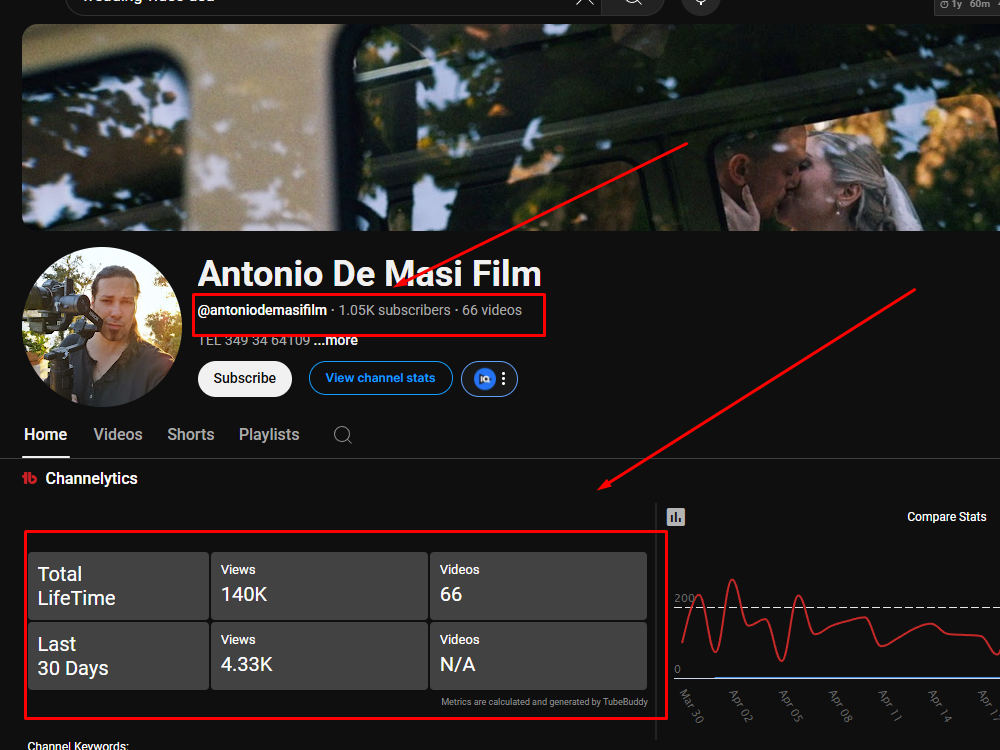Click the search magnifier button in top bar
Image resolution: width=1000 pixels, height=750 pixels.
[x=633, y=4]
